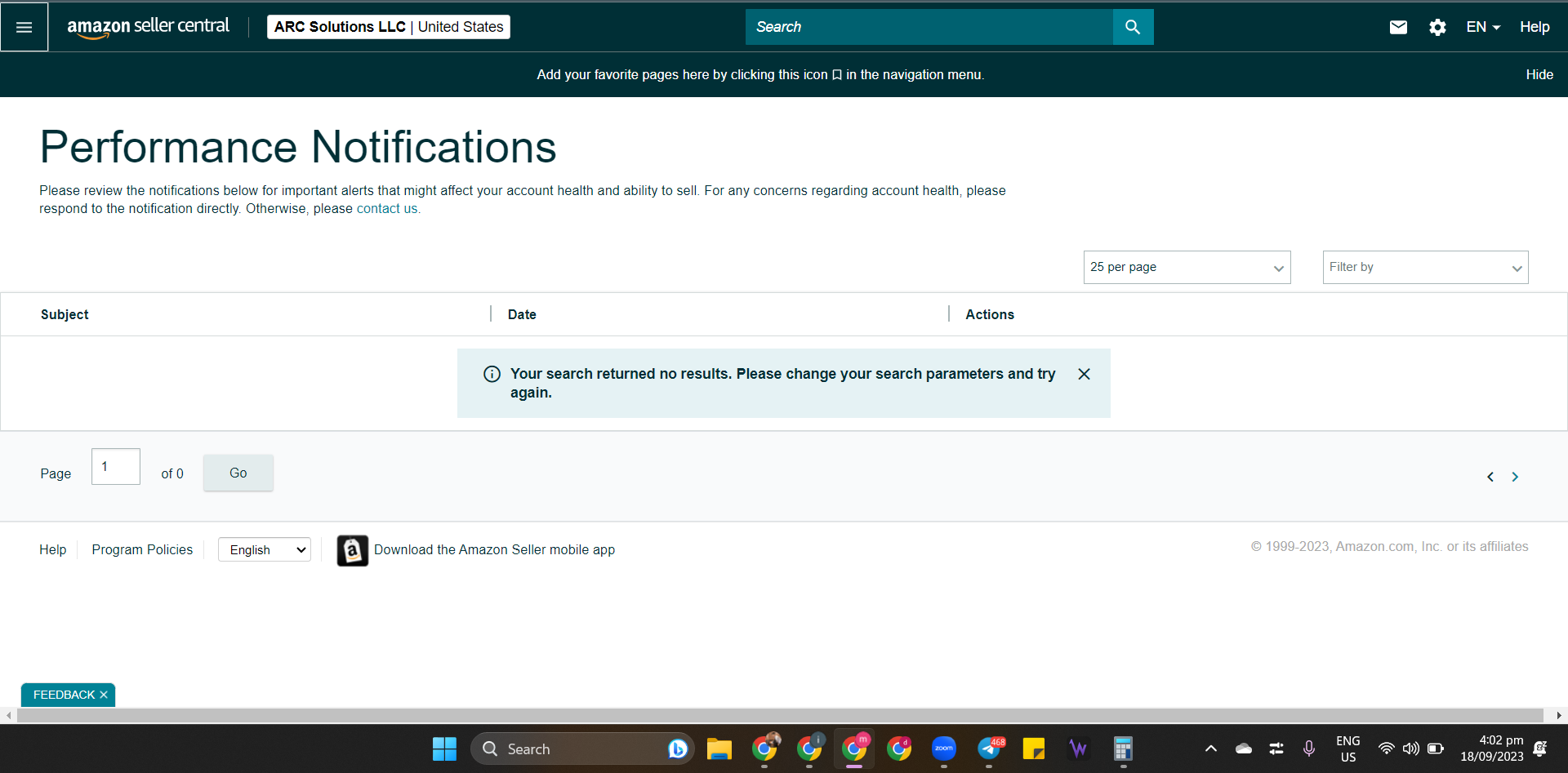Open Sticky Notes from taskbar
The image size is (1568, 773).
[x=1034, y=749]
